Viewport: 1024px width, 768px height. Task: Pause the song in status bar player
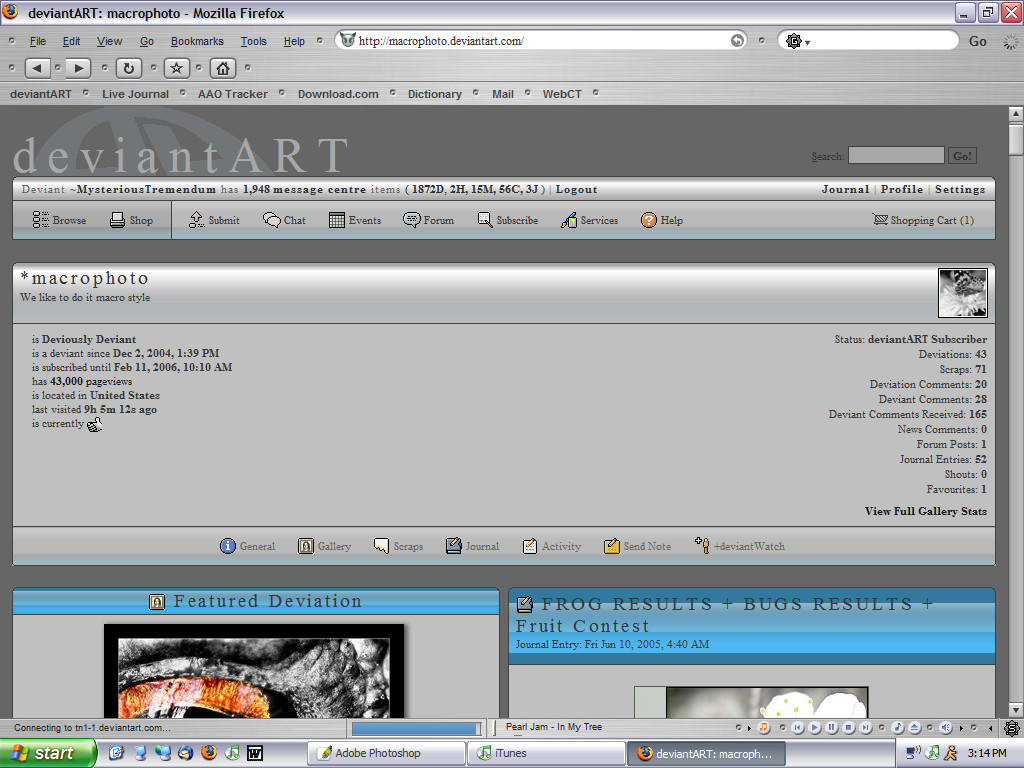[831, 727]
